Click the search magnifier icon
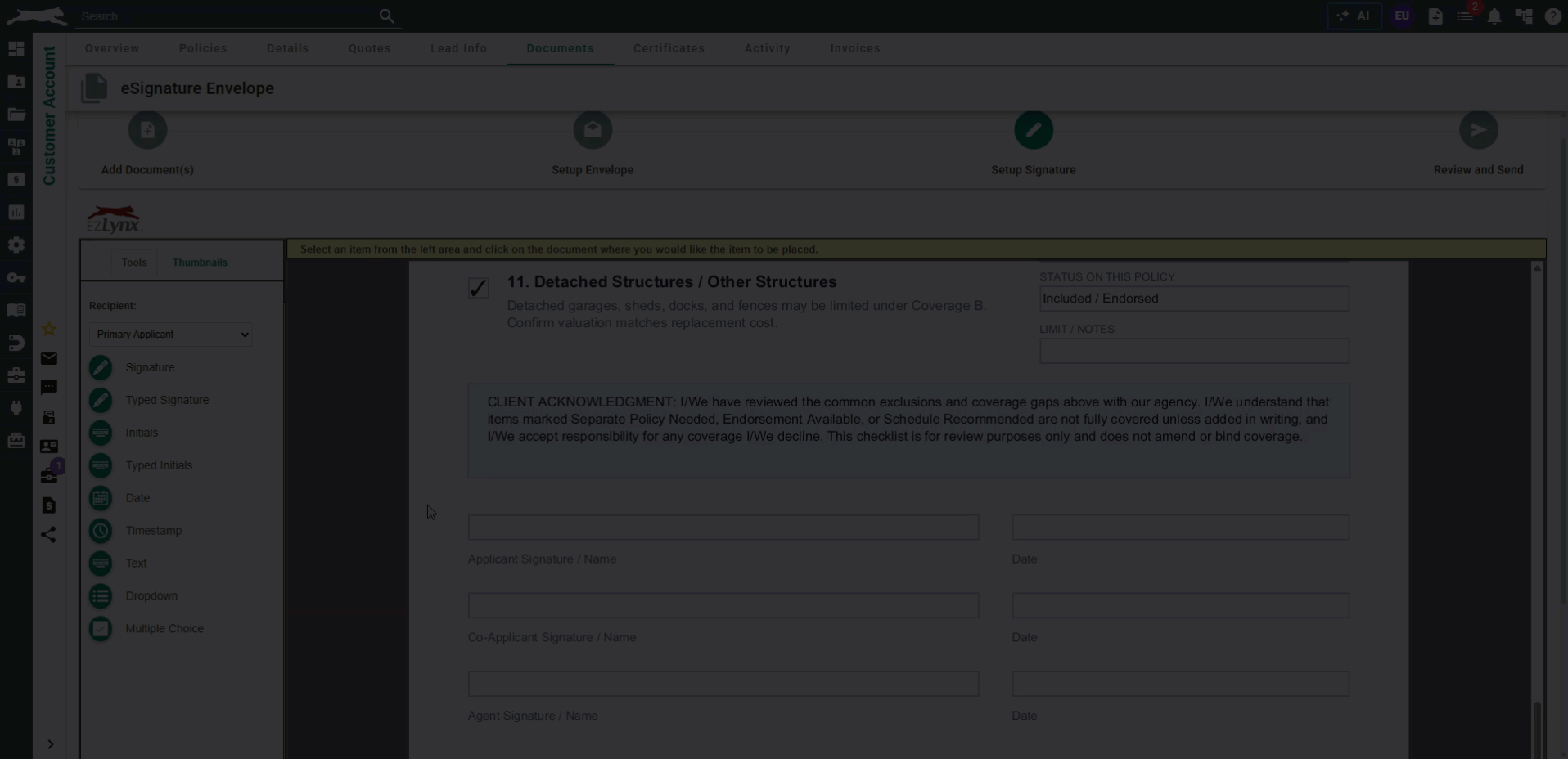 (x=387, y=16)
